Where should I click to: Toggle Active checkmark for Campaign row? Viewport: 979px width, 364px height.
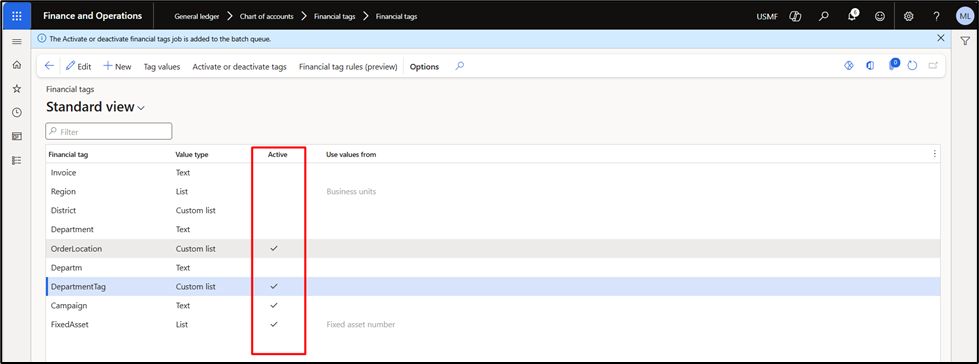pyautogui.click(x=273, y=306)
